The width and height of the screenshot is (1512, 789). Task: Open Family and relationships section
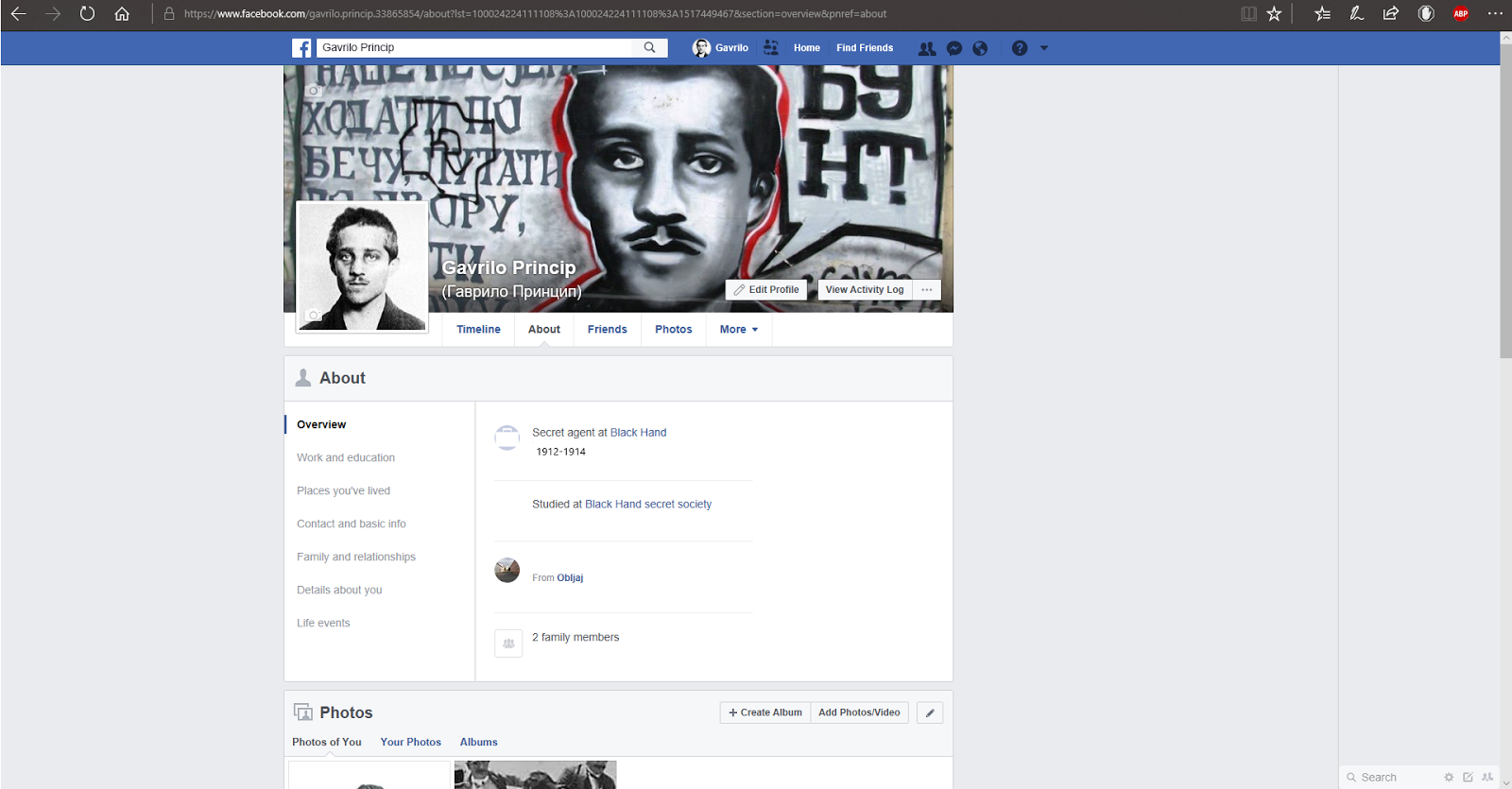pos(356,557)
